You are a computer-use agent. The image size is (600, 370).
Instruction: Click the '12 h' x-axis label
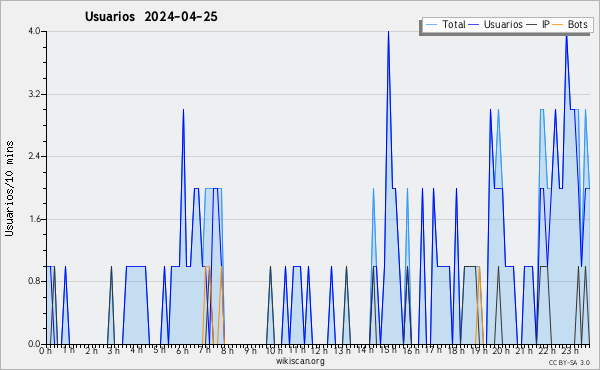(x=319, y=351)
